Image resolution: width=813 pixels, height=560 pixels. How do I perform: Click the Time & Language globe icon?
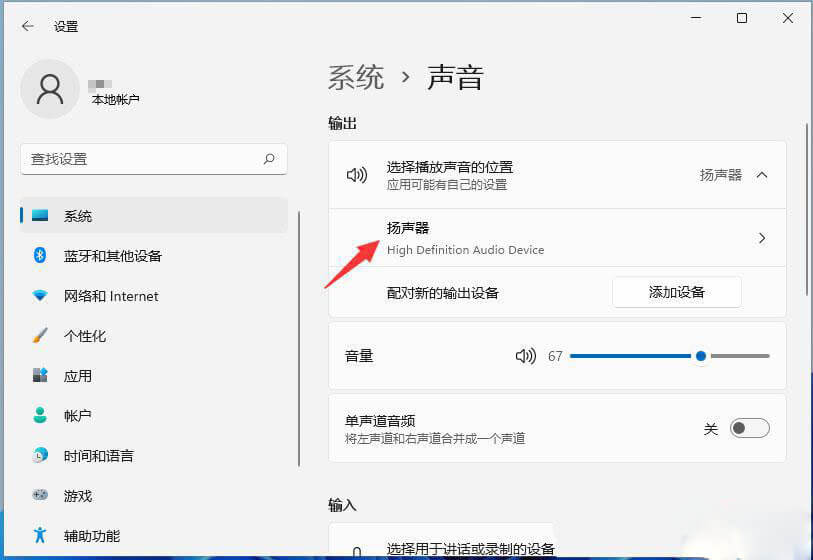[x=40, y=456]
